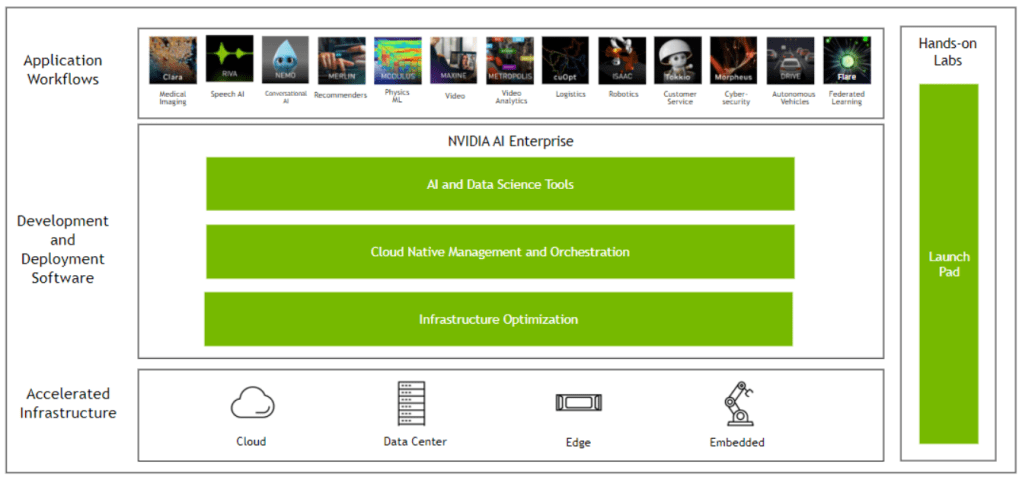The height and width of the screenshot is (480, 1022).
Task: Select the MODULUS Physics ML tile
Action: 397,60
